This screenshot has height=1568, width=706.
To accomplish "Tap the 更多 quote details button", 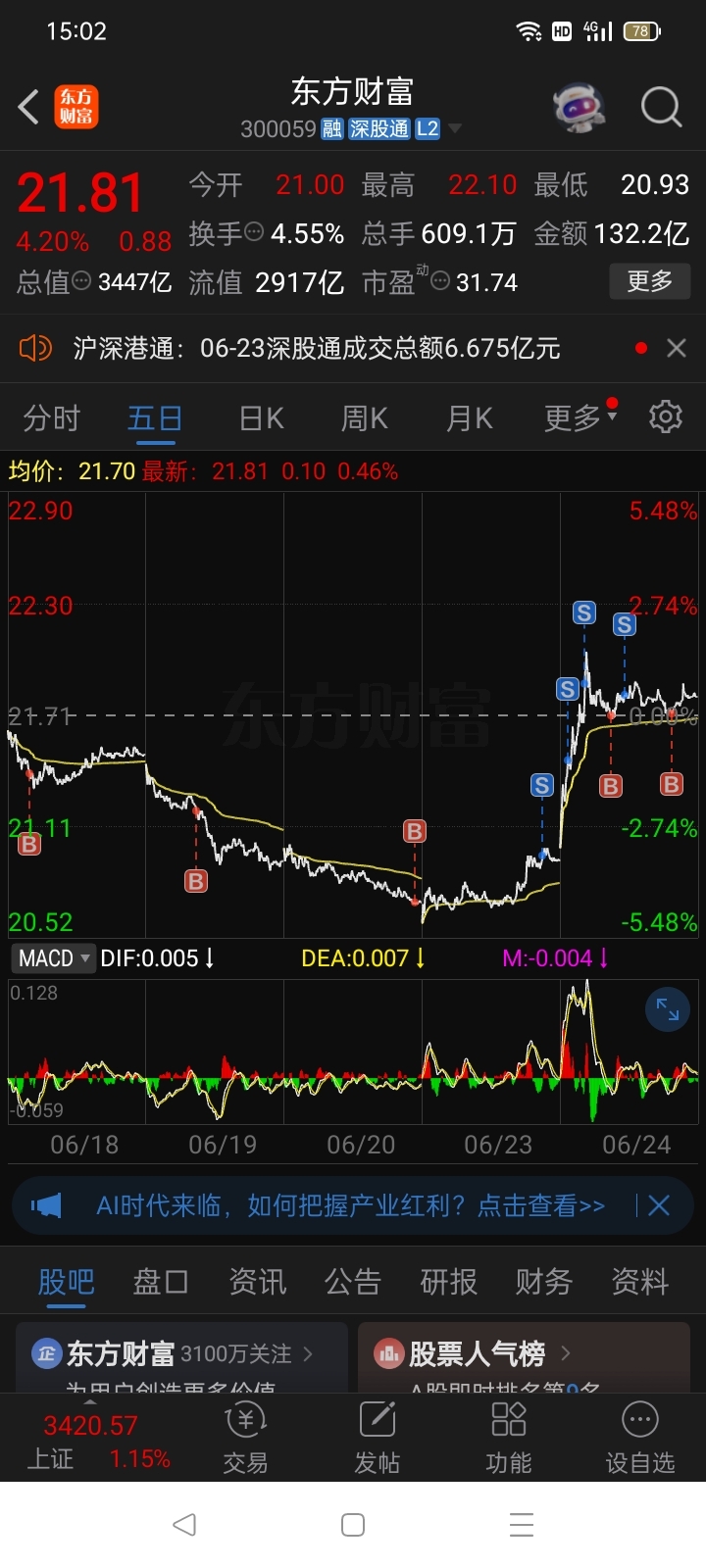I will [649, 281].
